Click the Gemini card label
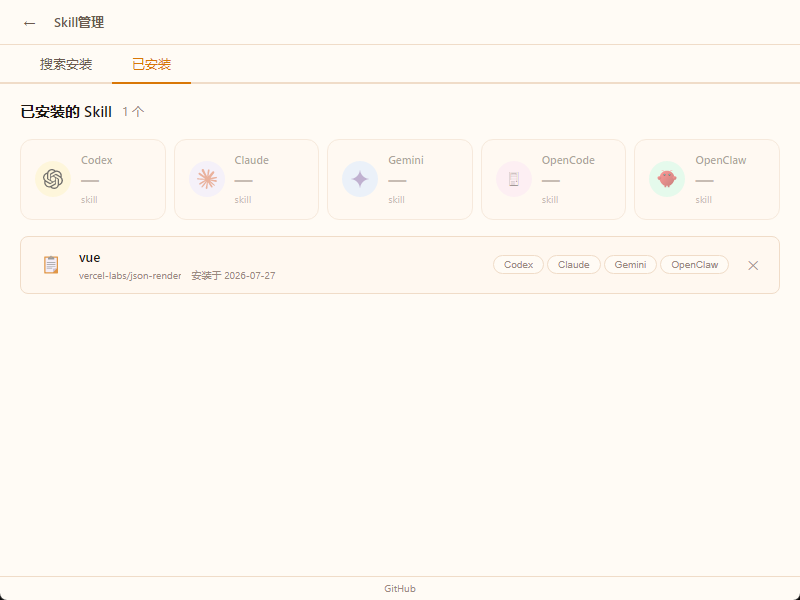Viewport: 800px width, 600px height. coord(406,160)
